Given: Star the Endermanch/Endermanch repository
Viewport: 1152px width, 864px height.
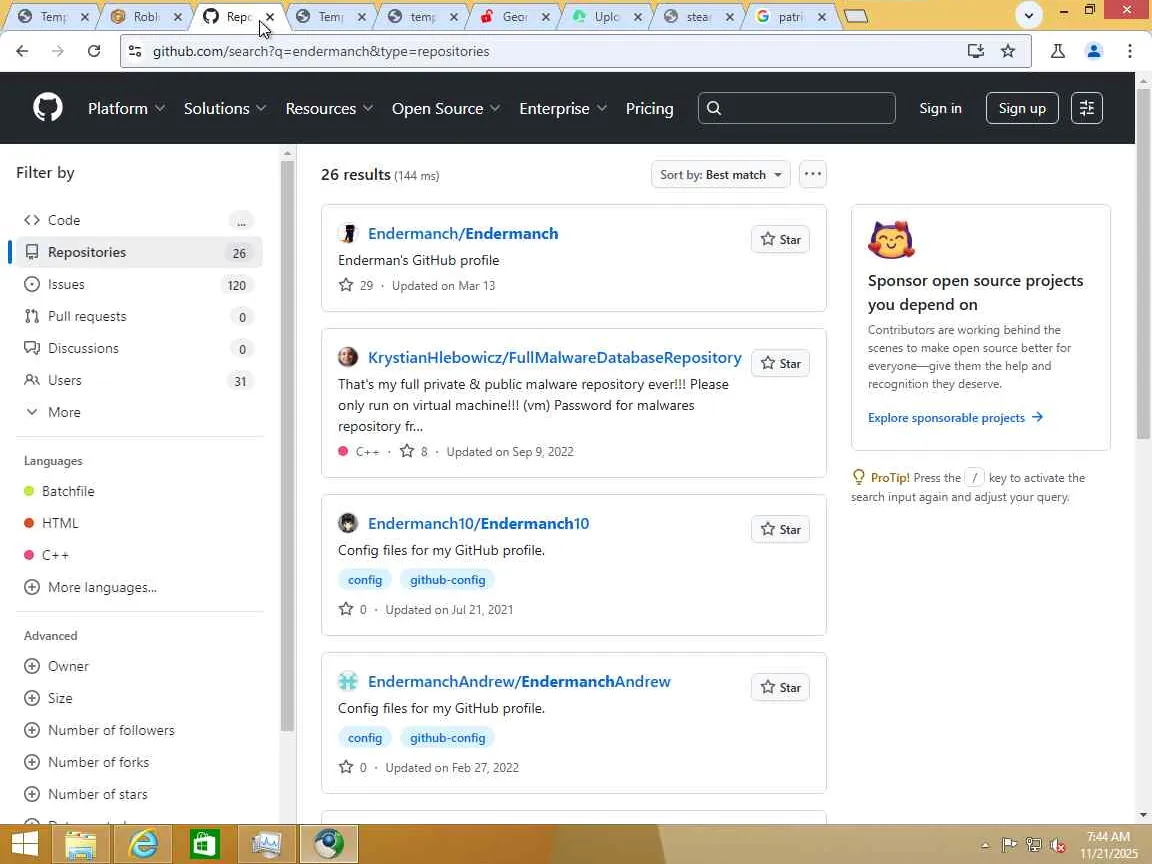Looking at the screenshot, I should point(780,240).
